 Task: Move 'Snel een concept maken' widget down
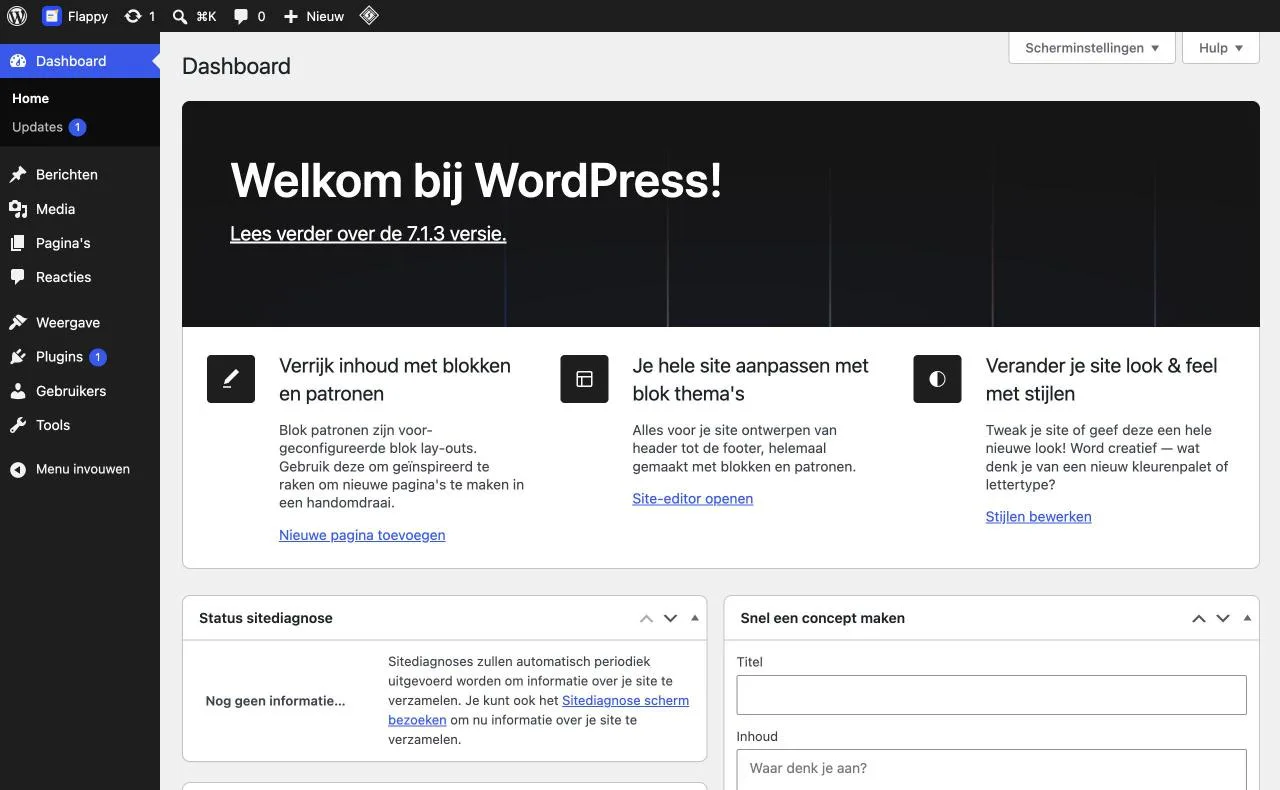1222,618
